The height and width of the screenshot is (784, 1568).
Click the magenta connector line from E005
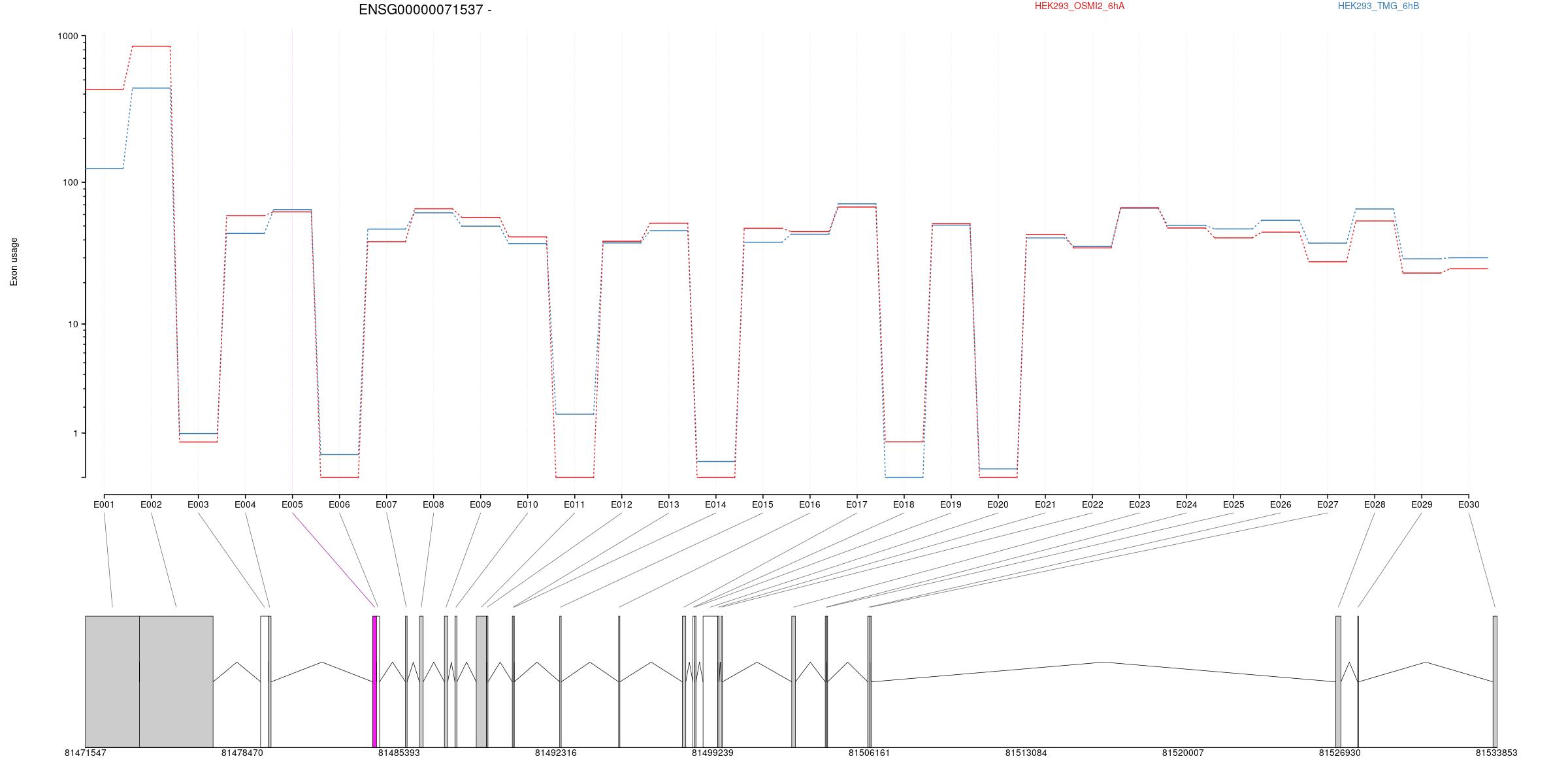tap(334, 560)
